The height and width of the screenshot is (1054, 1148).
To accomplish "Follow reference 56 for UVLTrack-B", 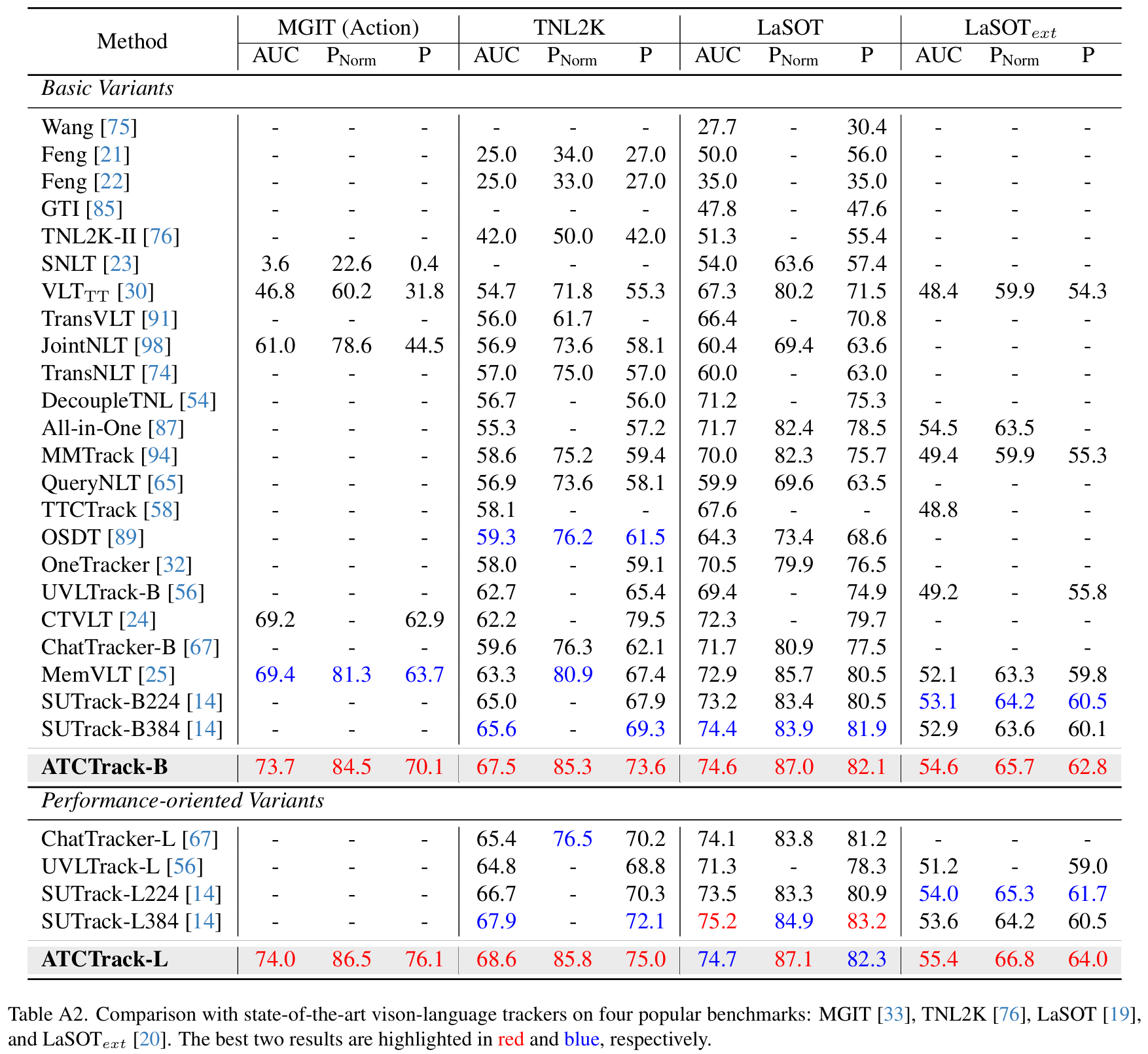I will tap(186, 592).
